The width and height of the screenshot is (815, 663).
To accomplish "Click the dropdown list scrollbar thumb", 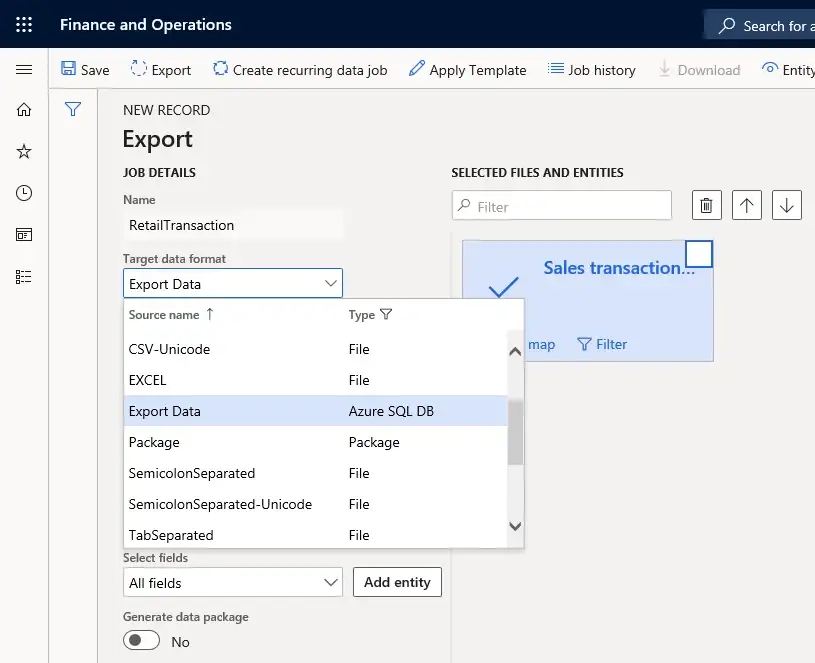I will pos(516,432).
